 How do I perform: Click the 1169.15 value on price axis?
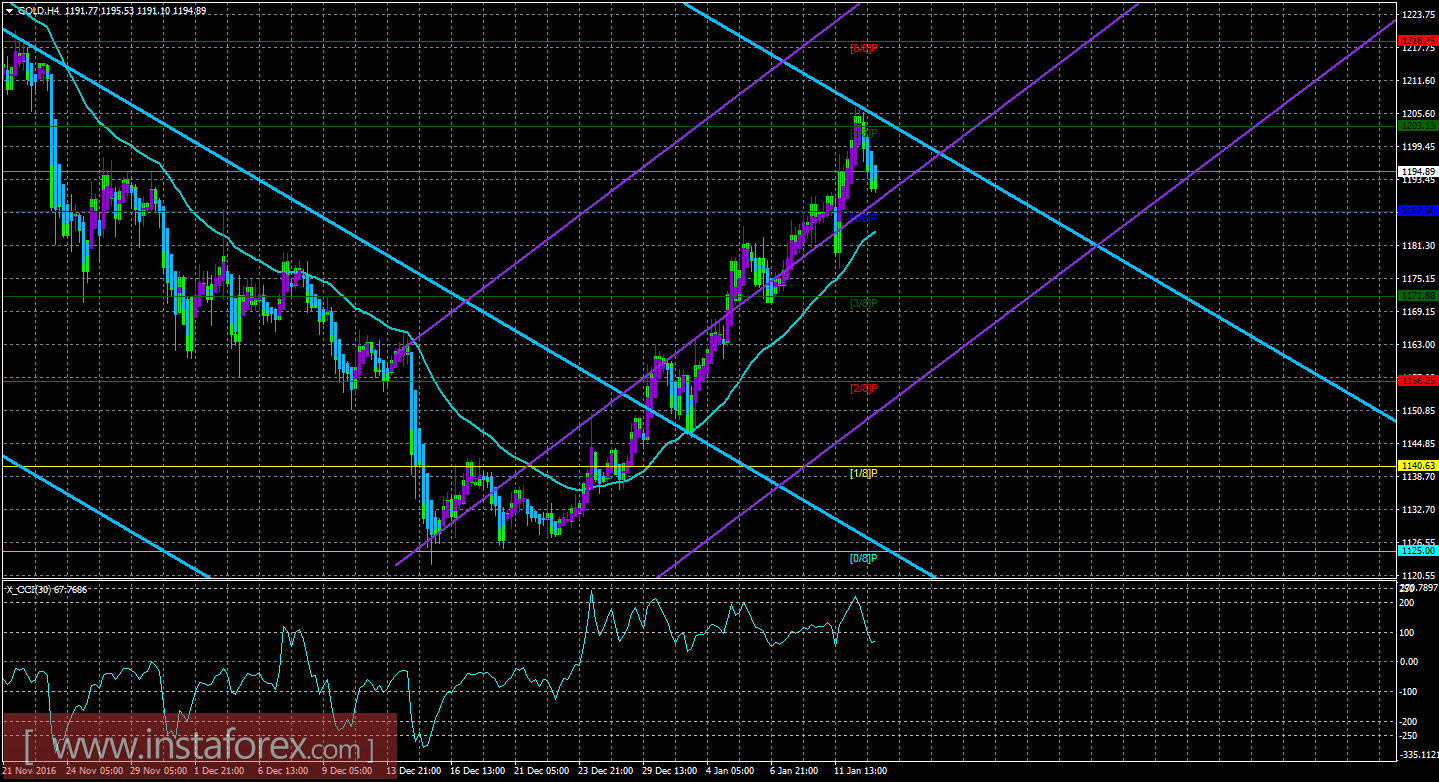[x=1419, y=312]
